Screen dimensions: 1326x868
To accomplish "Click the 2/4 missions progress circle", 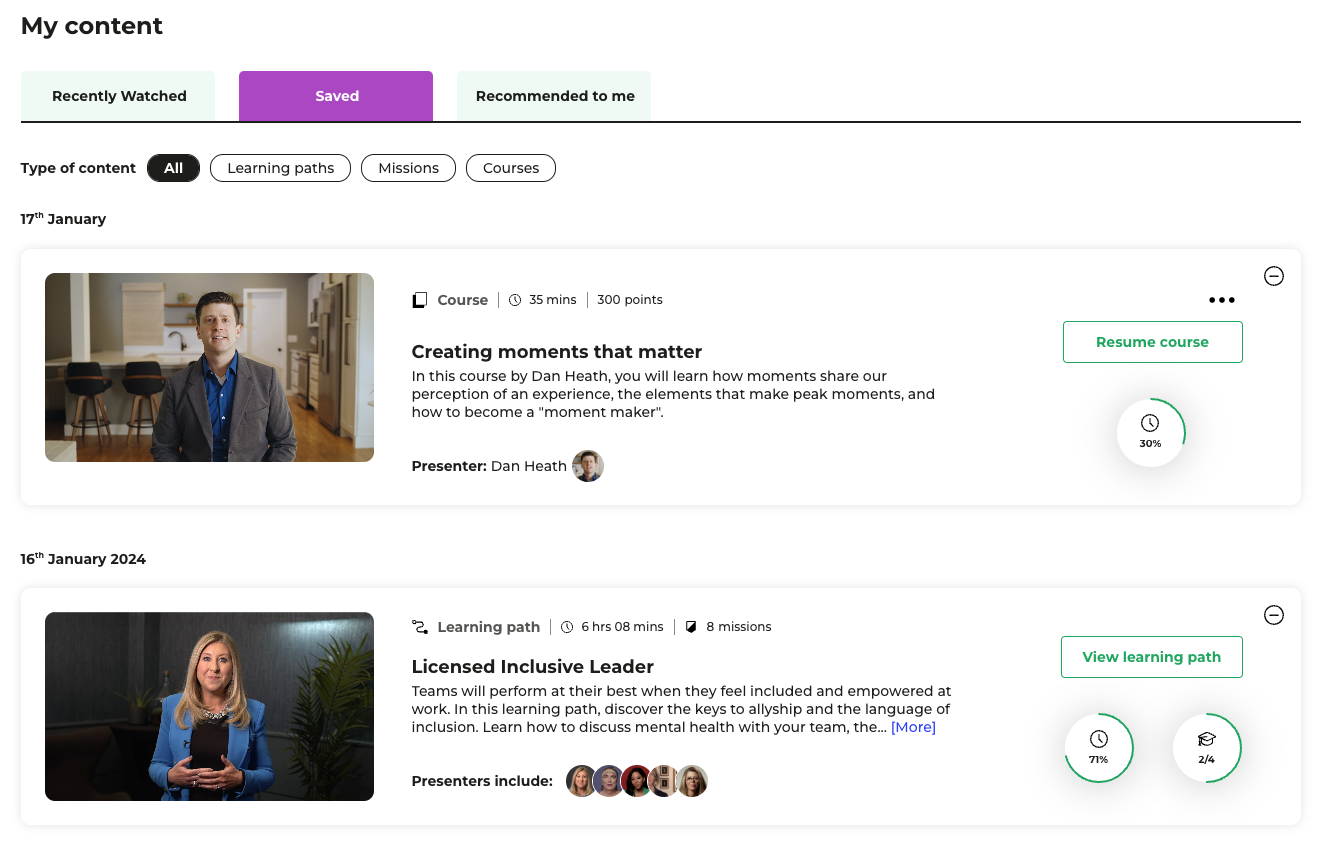I will coord(1206,748).
